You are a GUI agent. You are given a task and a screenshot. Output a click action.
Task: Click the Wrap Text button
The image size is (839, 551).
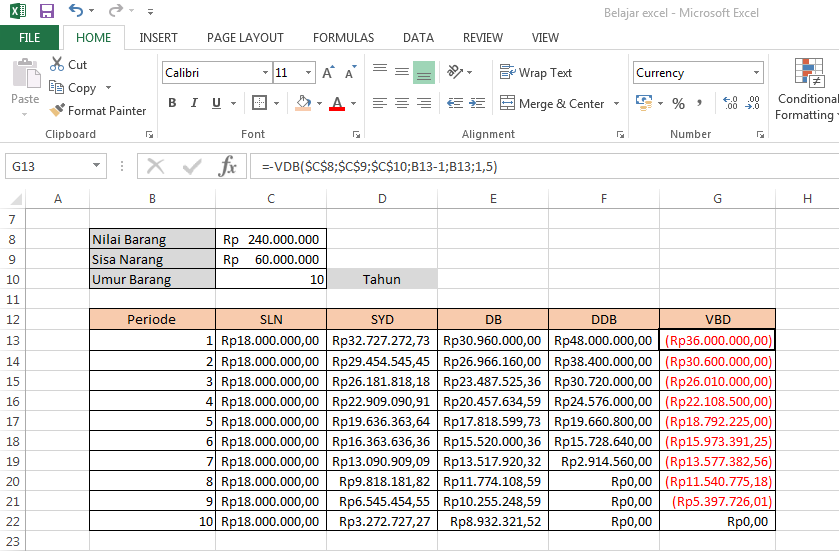pyautogui.click(x=536, y=72)
